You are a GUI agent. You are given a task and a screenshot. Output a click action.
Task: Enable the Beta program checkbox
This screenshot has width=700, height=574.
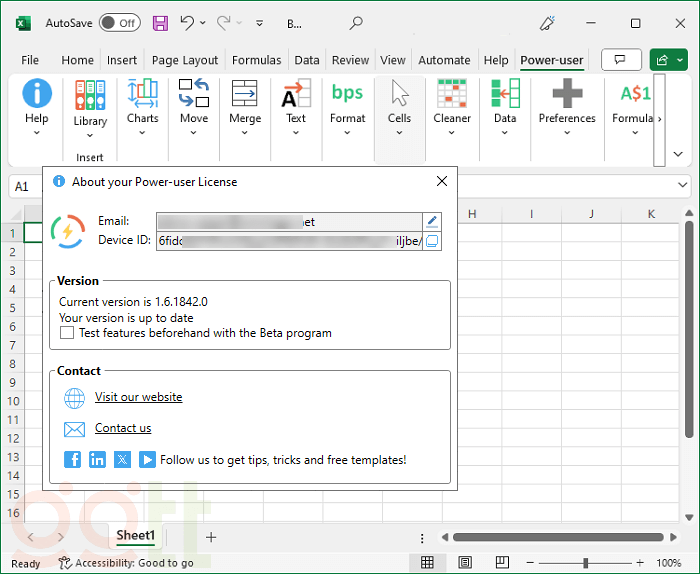(x=67, y=333)
